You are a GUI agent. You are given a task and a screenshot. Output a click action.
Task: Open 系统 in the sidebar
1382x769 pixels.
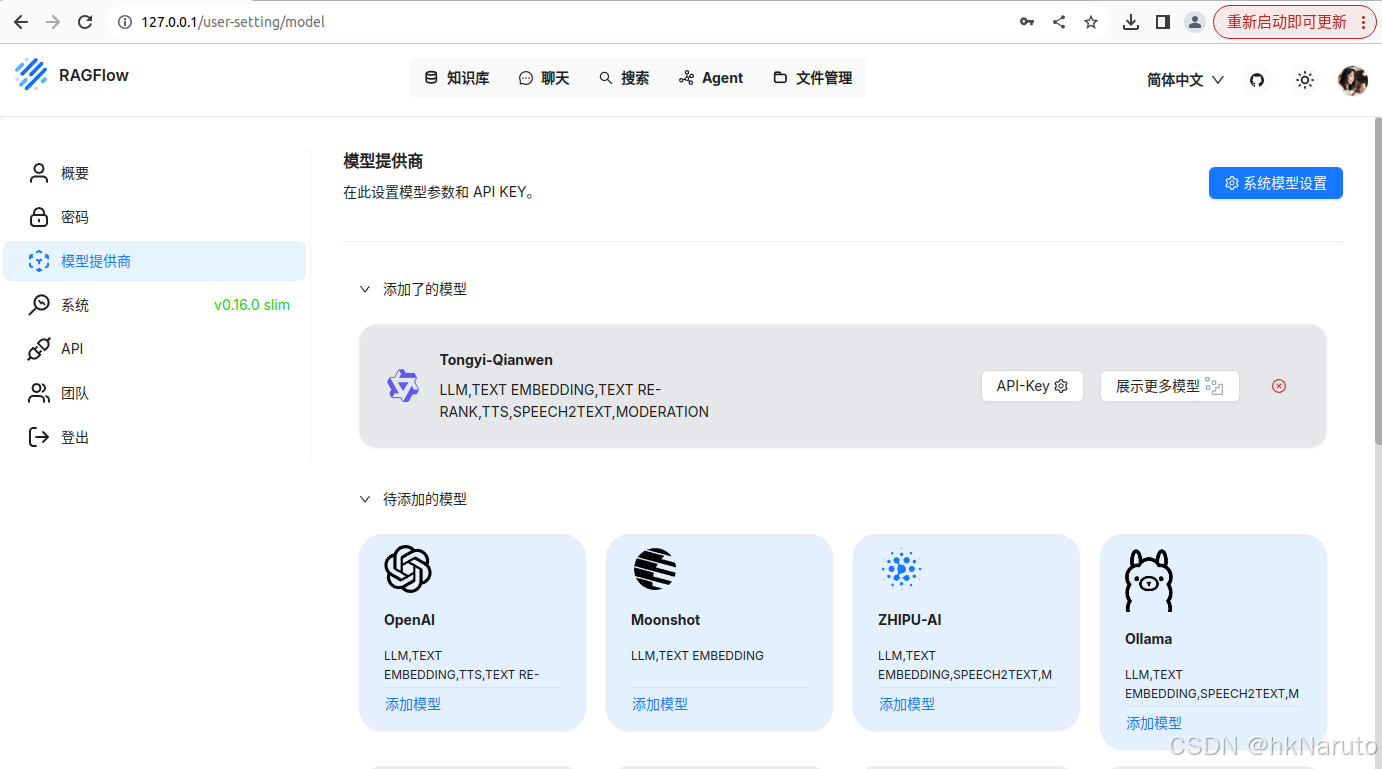click(154, 305)
